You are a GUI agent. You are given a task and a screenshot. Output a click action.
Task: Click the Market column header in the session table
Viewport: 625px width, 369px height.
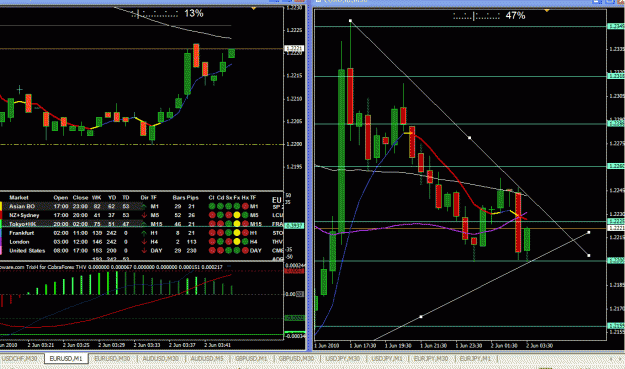click(x=19, y=197)
